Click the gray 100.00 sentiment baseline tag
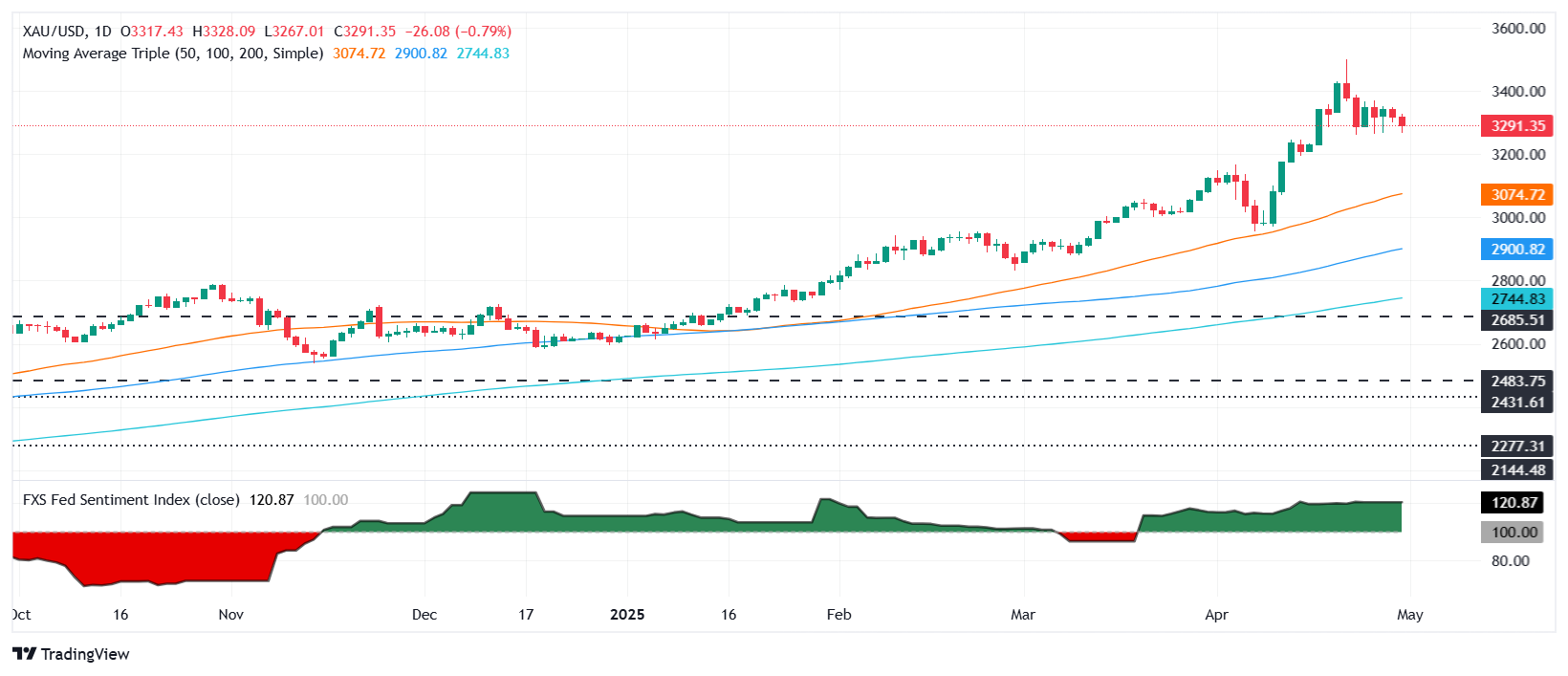This screenshot has height=676, width=1568. 1514,533
